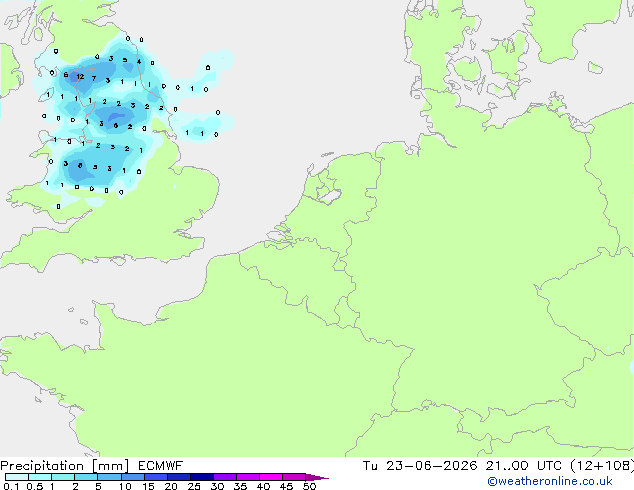The width and height of the screenshot is (634, 490).
Task: Select the 35–40 mm violet legend swatch
Action: click(248, 477)
